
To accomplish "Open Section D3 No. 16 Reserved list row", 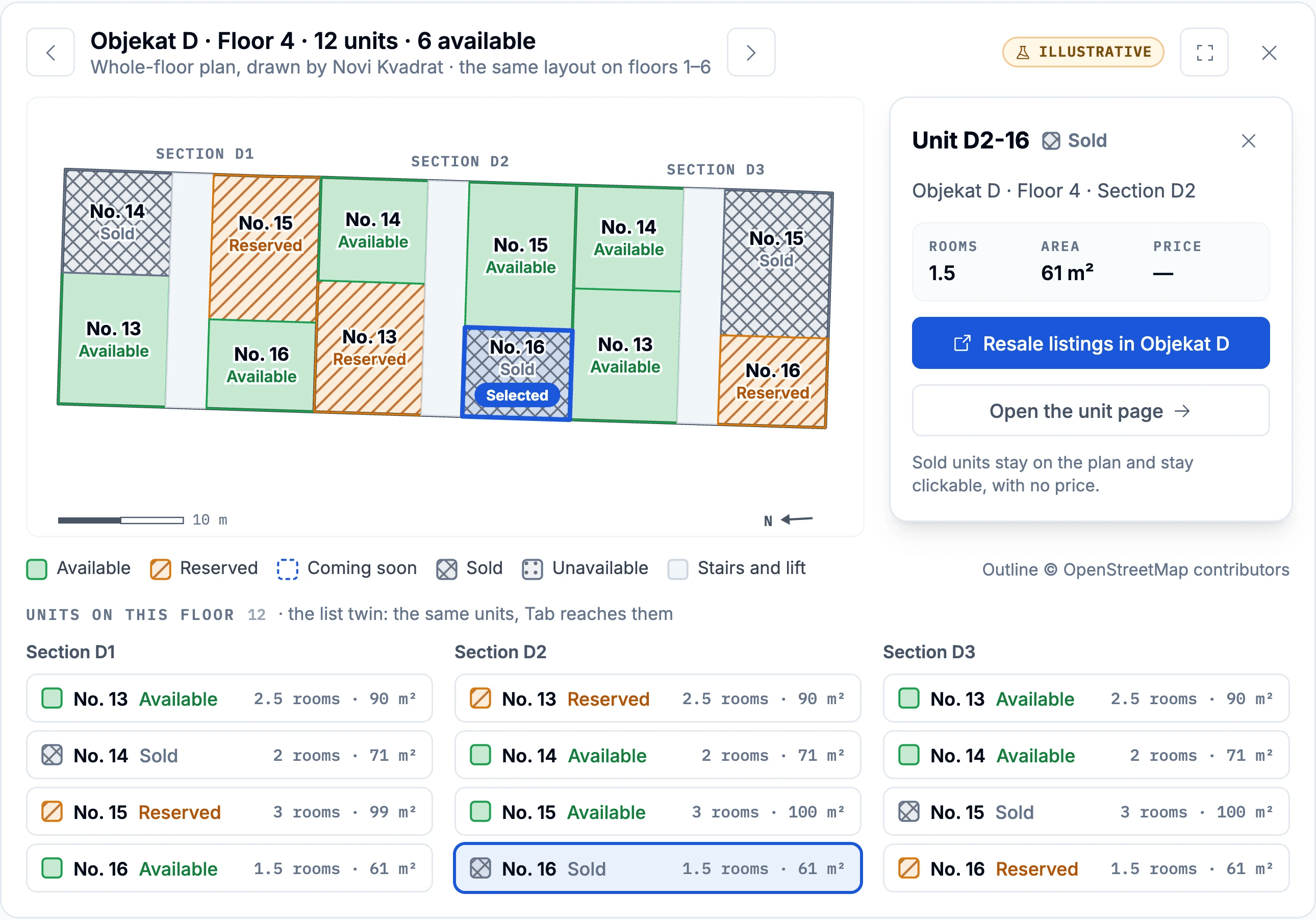I will (1086, 868).
